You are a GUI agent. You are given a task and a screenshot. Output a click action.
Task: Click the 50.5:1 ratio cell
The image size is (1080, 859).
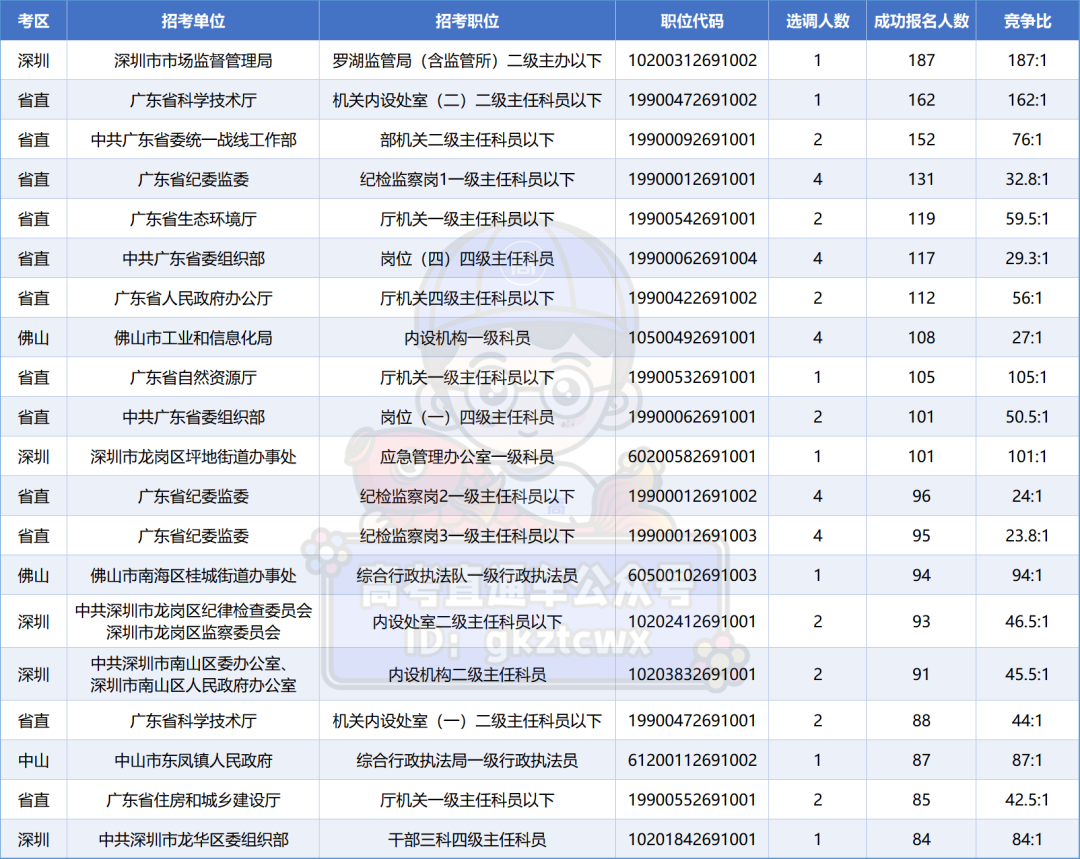click(x=1027, y=417)
